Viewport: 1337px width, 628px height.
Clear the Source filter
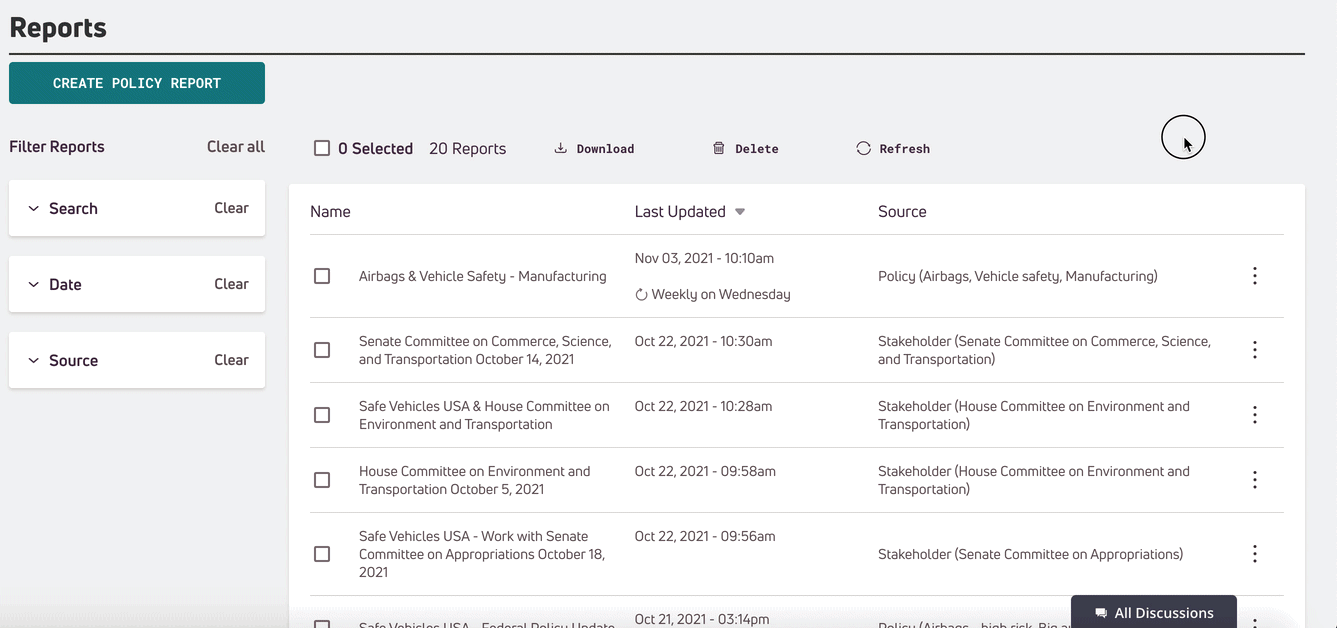[231, 360]
